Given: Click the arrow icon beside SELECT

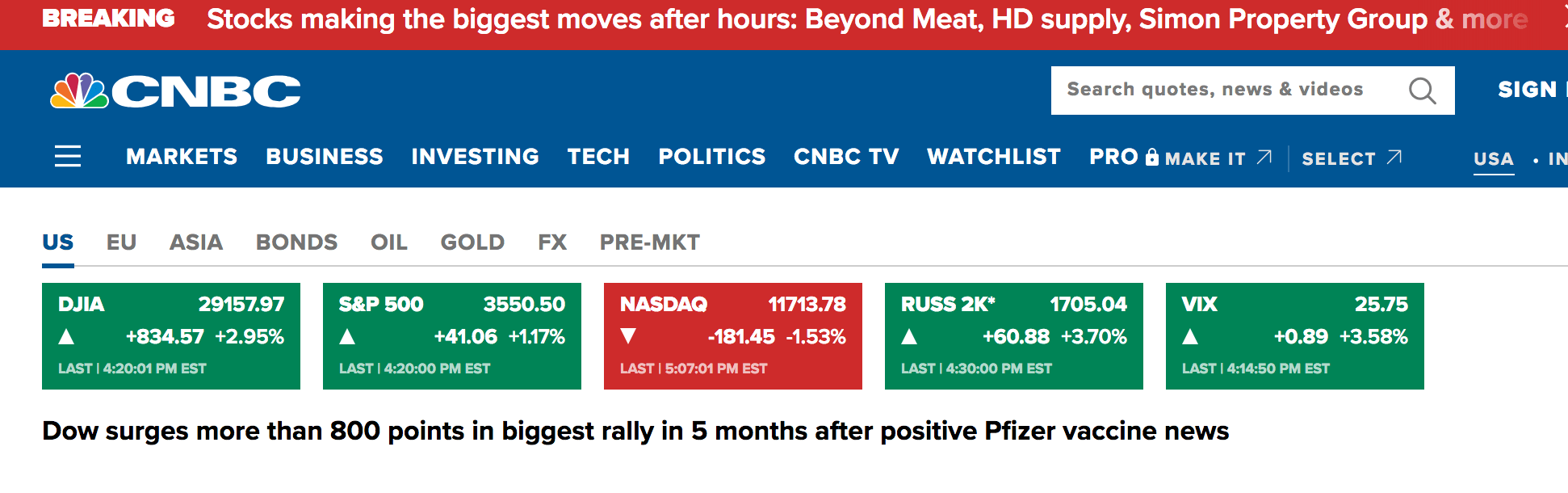Looking at the screenshot, I should click(x=1394, y=157).
